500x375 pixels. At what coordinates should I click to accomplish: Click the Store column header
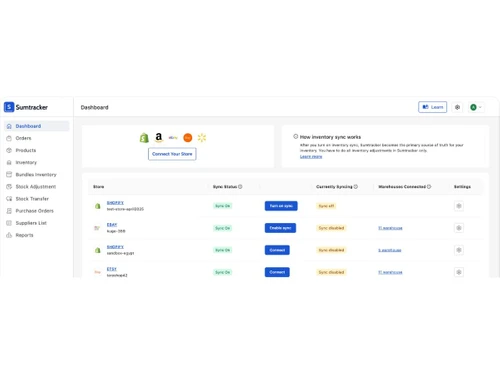tap(99, 187)
